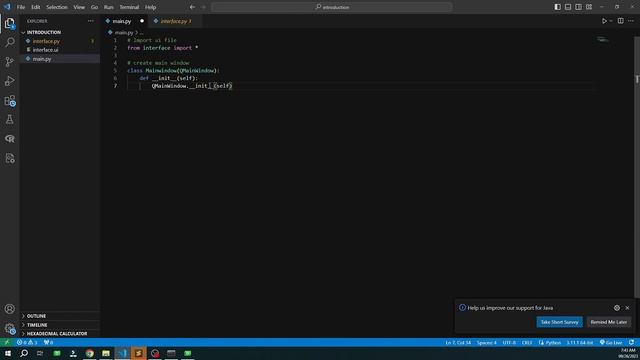This screenshot has height=360, width=640.
Task: Open Explorer Views and More Actions ellipsis
Action: pyautogui.click(x=90, y=21)
